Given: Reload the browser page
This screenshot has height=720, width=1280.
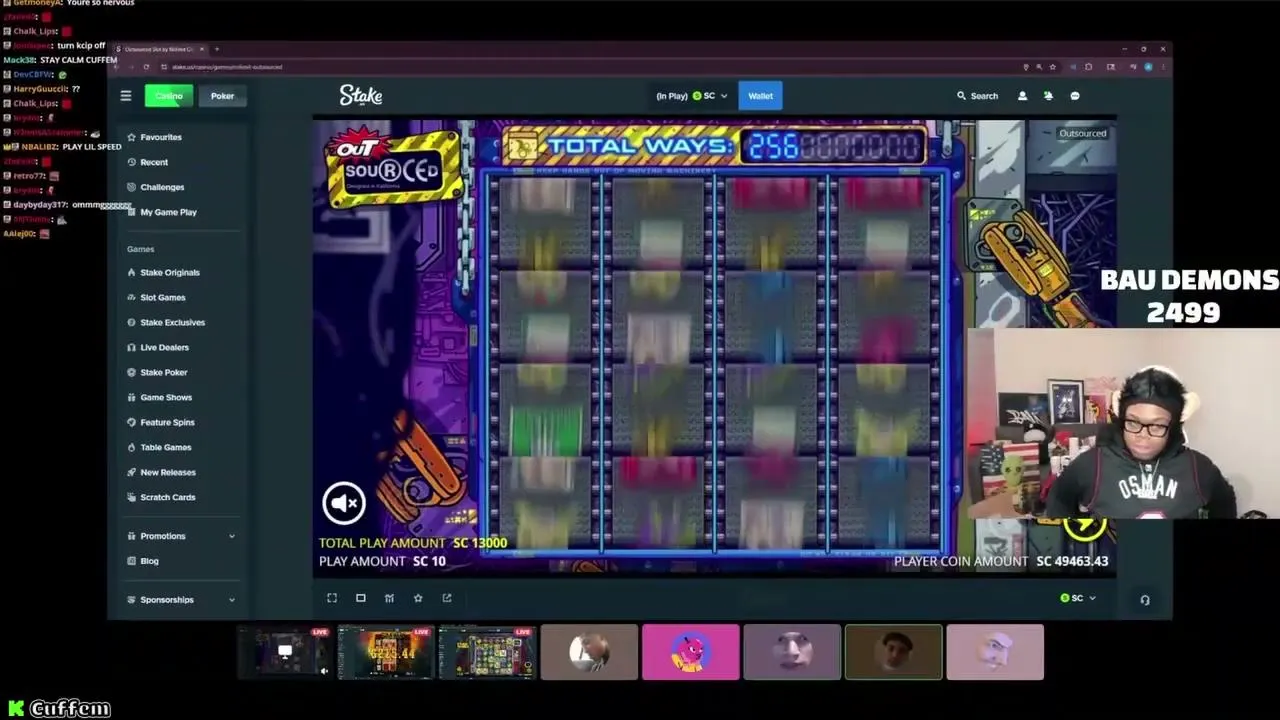Looking at the screenshot, I should pos(146,67).
